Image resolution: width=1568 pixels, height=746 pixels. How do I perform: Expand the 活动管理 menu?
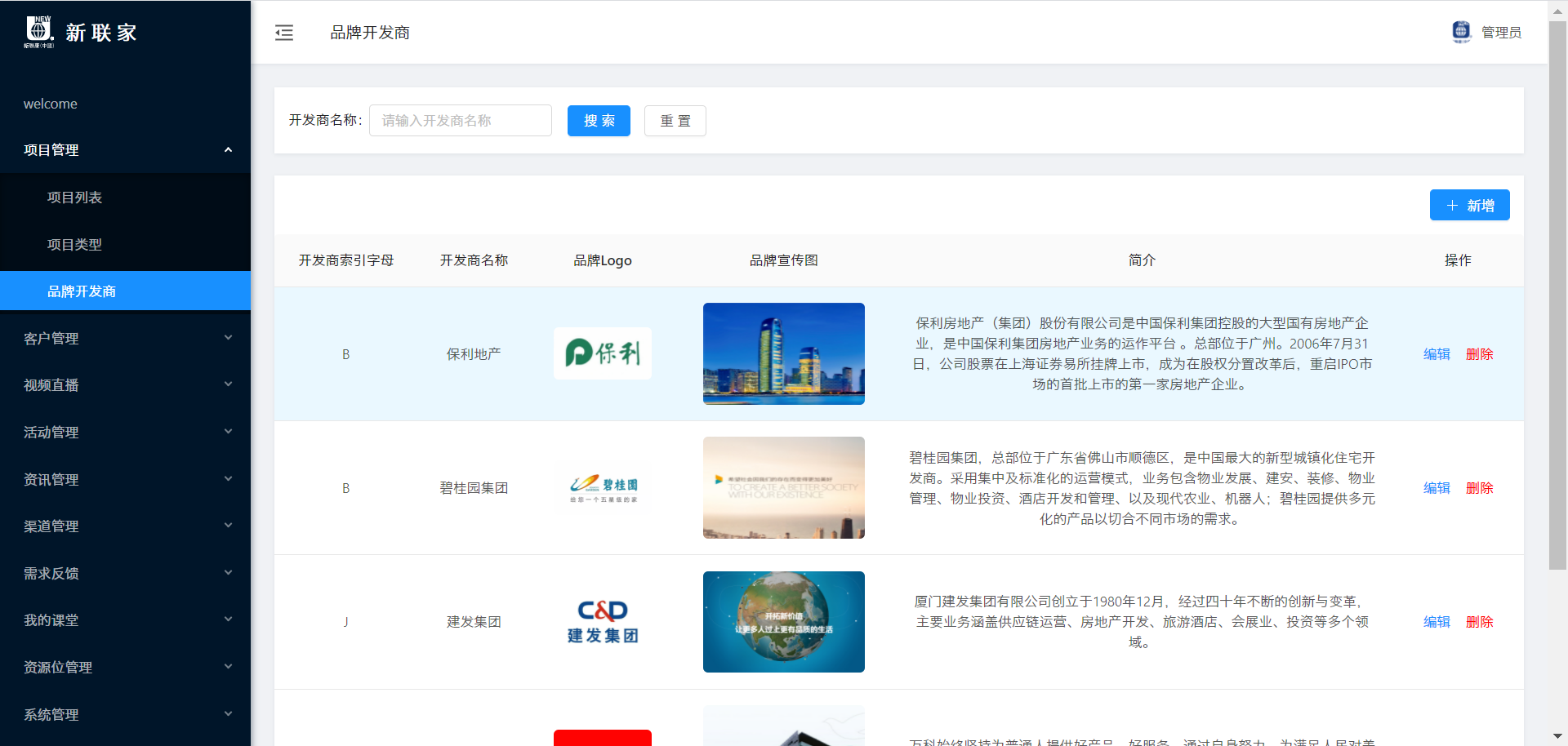click(125, 432)
